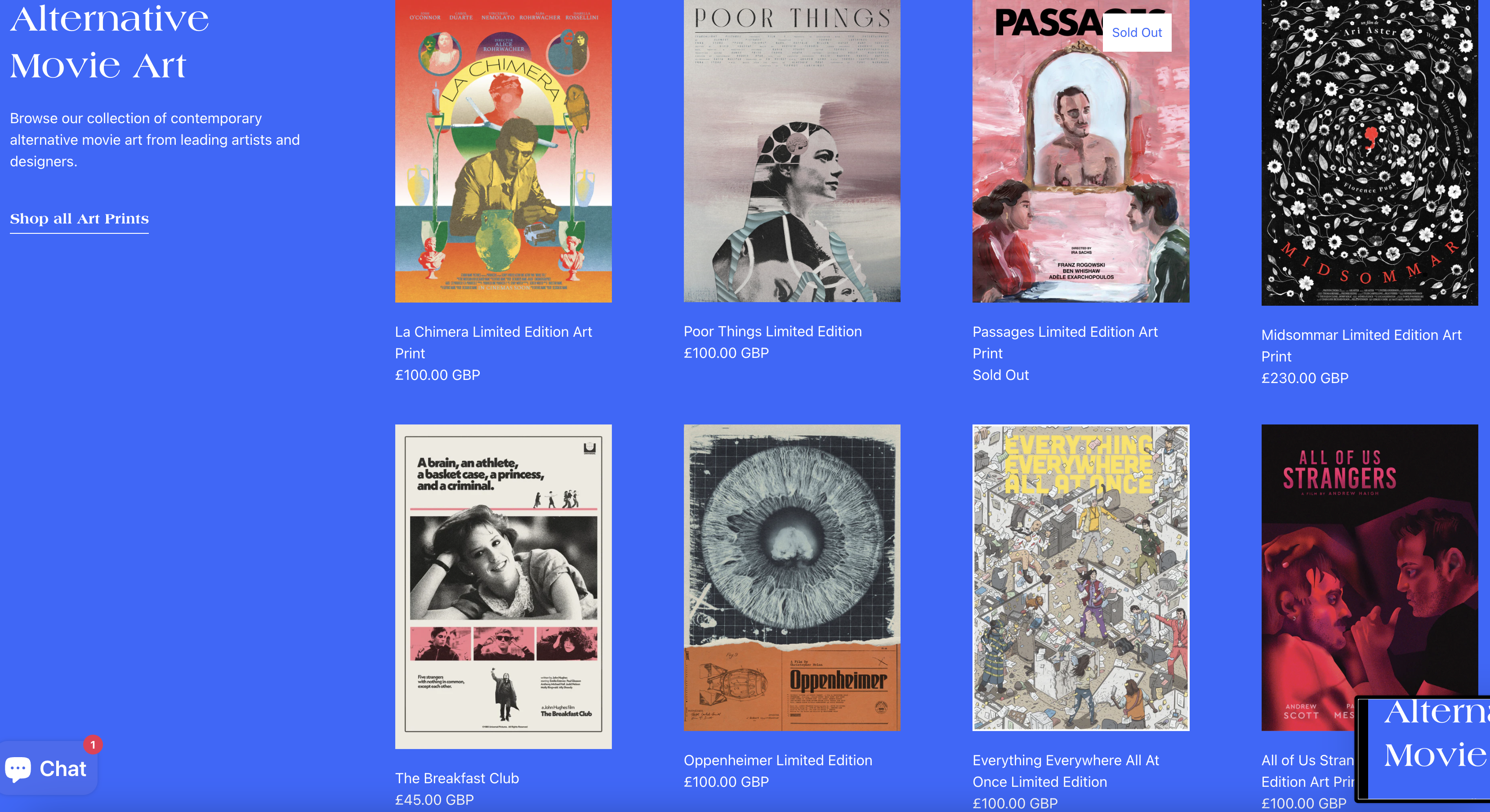Open Midsommar Limited Edition Art Print link

pyautogui.click(x=1361, y=345)
